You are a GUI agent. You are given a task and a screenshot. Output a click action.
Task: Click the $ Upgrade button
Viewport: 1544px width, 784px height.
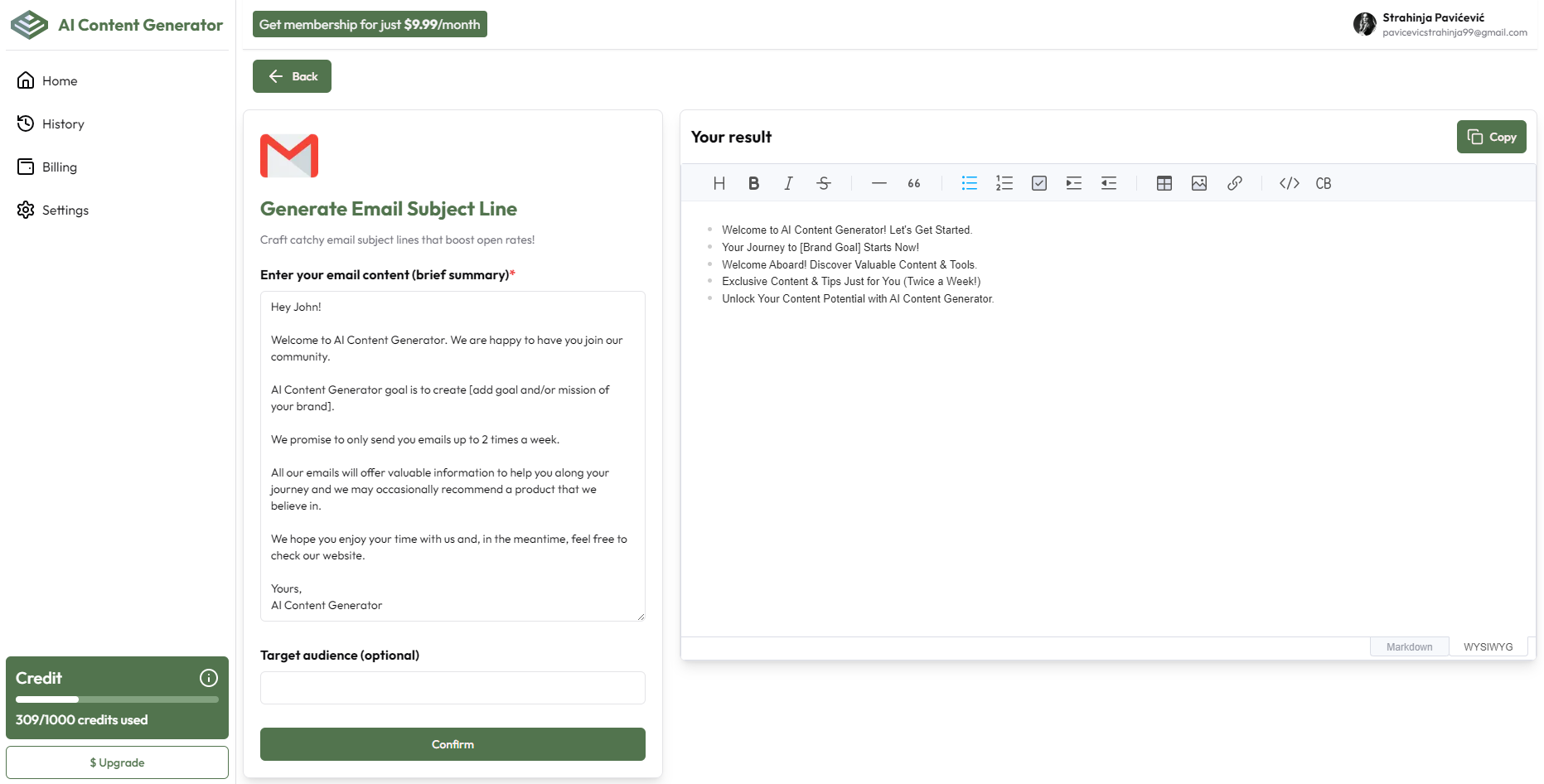(x=117, y=762)
